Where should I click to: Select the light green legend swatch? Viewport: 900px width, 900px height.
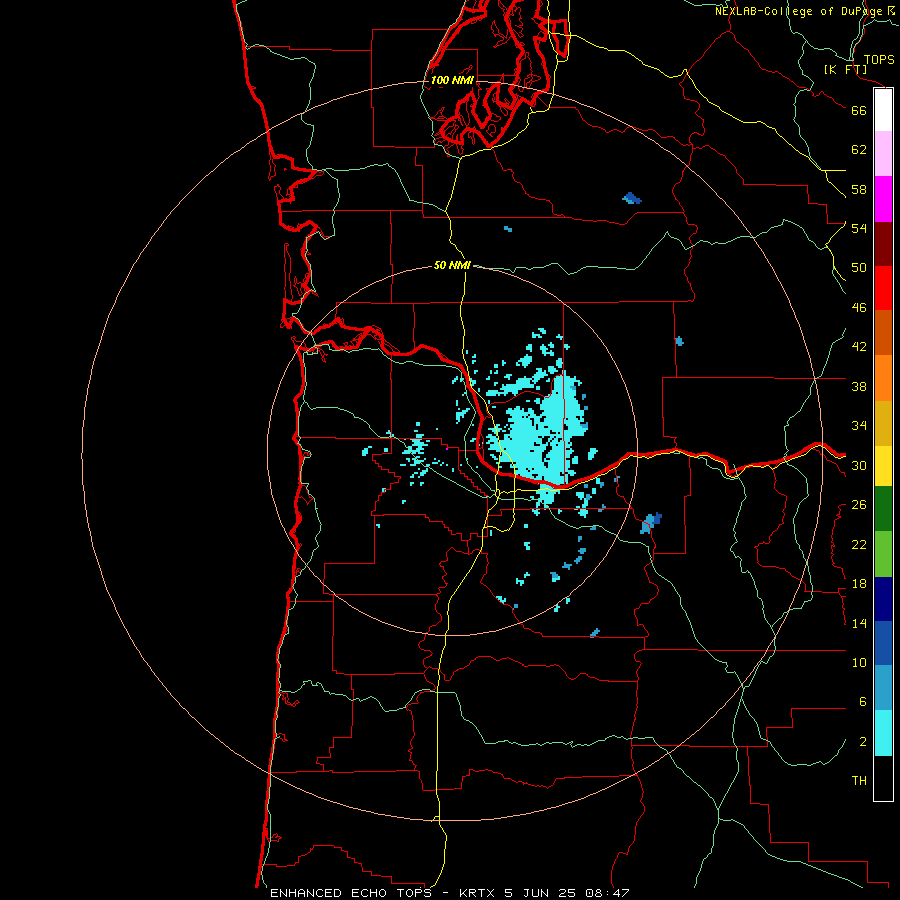[883, 553]
